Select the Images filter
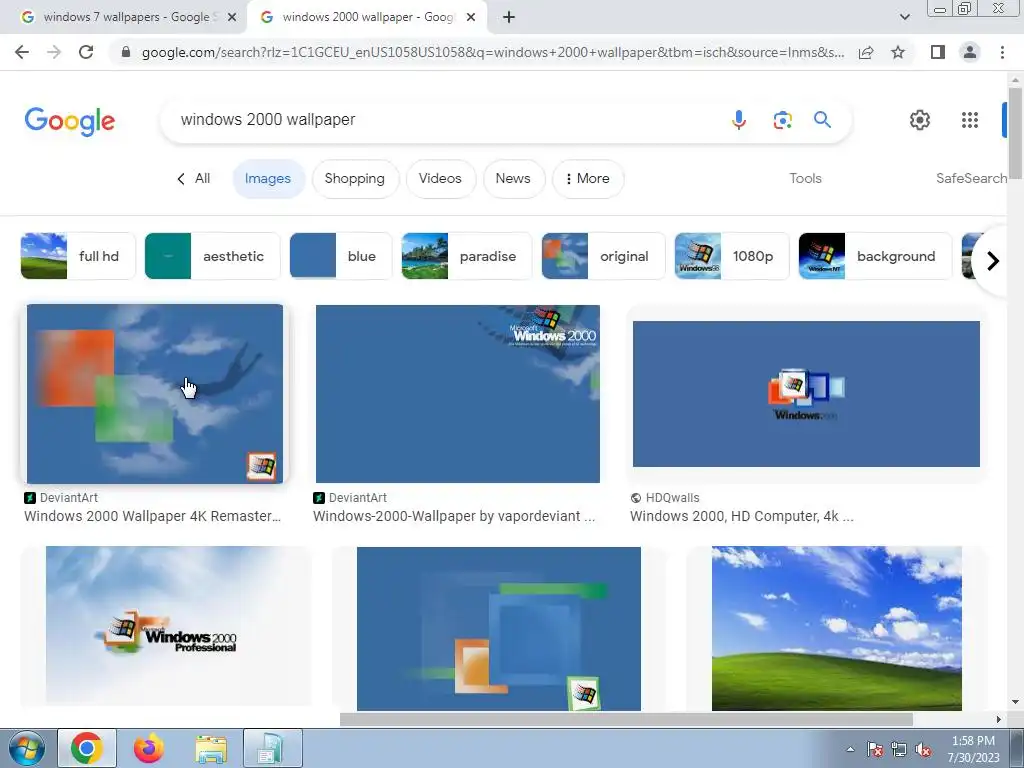This screenshot has height=768, width=1024. (x=268, y=178)
